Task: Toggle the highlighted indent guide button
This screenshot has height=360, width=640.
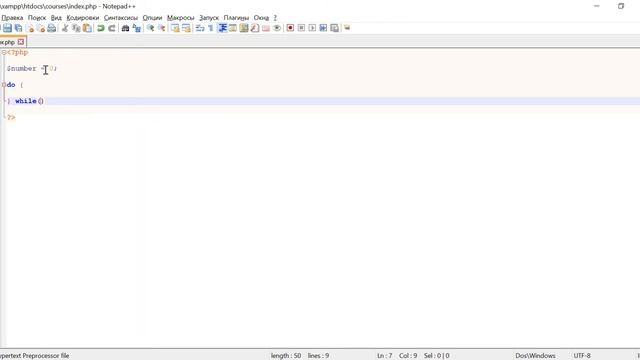Action: point(222,28)
